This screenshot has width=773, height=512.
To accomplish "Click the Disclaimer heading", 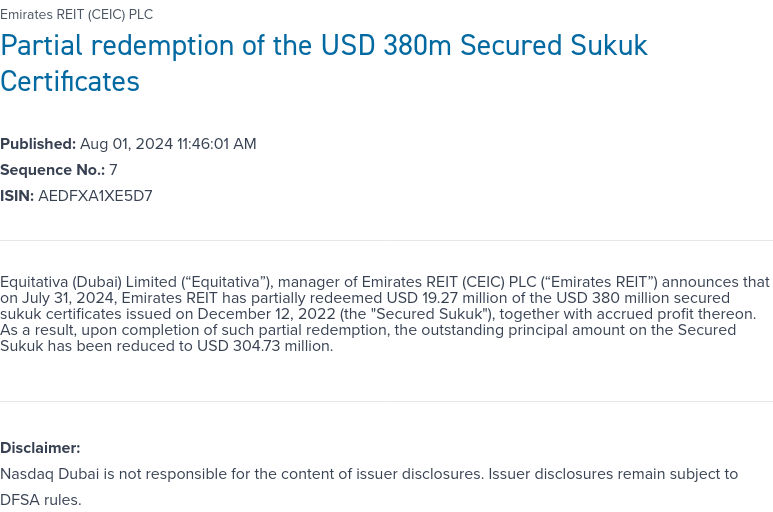I will [x=40, y=448].
